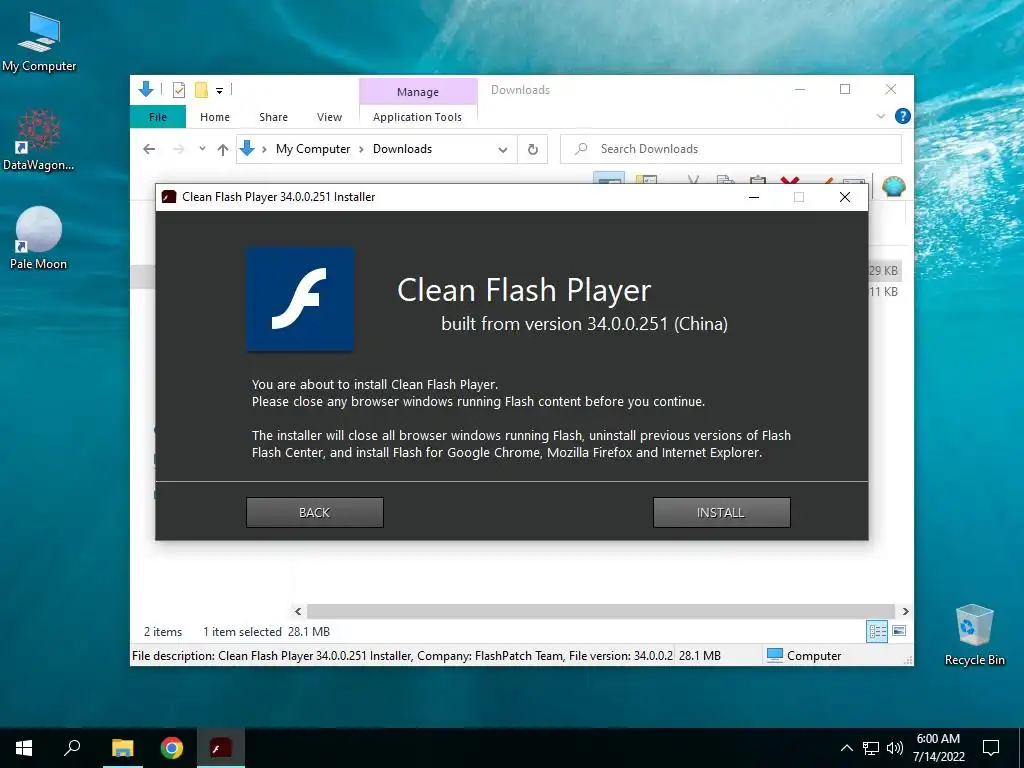The image size is (1024, 768).
Task: Click the volume speaker tray icon
Action: (x=895, y=748)
